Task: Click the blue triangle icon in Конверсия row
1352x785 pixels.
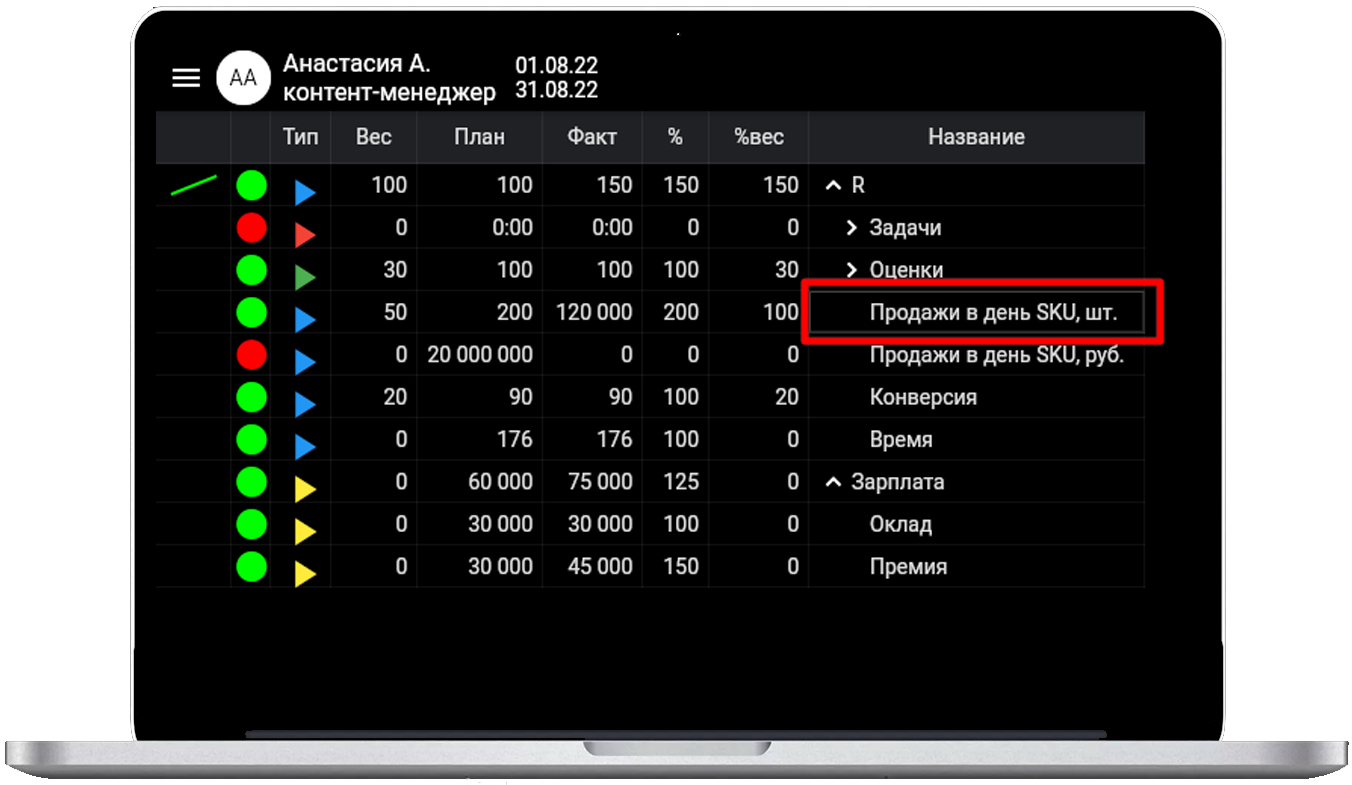Action: pyautogui.click(x=305, y=404)
